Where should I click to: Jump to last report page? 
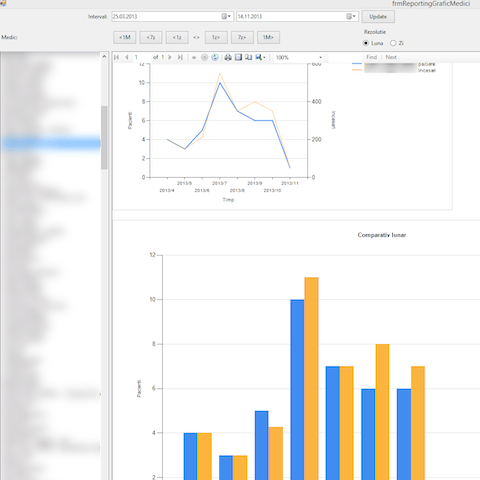[180, 57]
